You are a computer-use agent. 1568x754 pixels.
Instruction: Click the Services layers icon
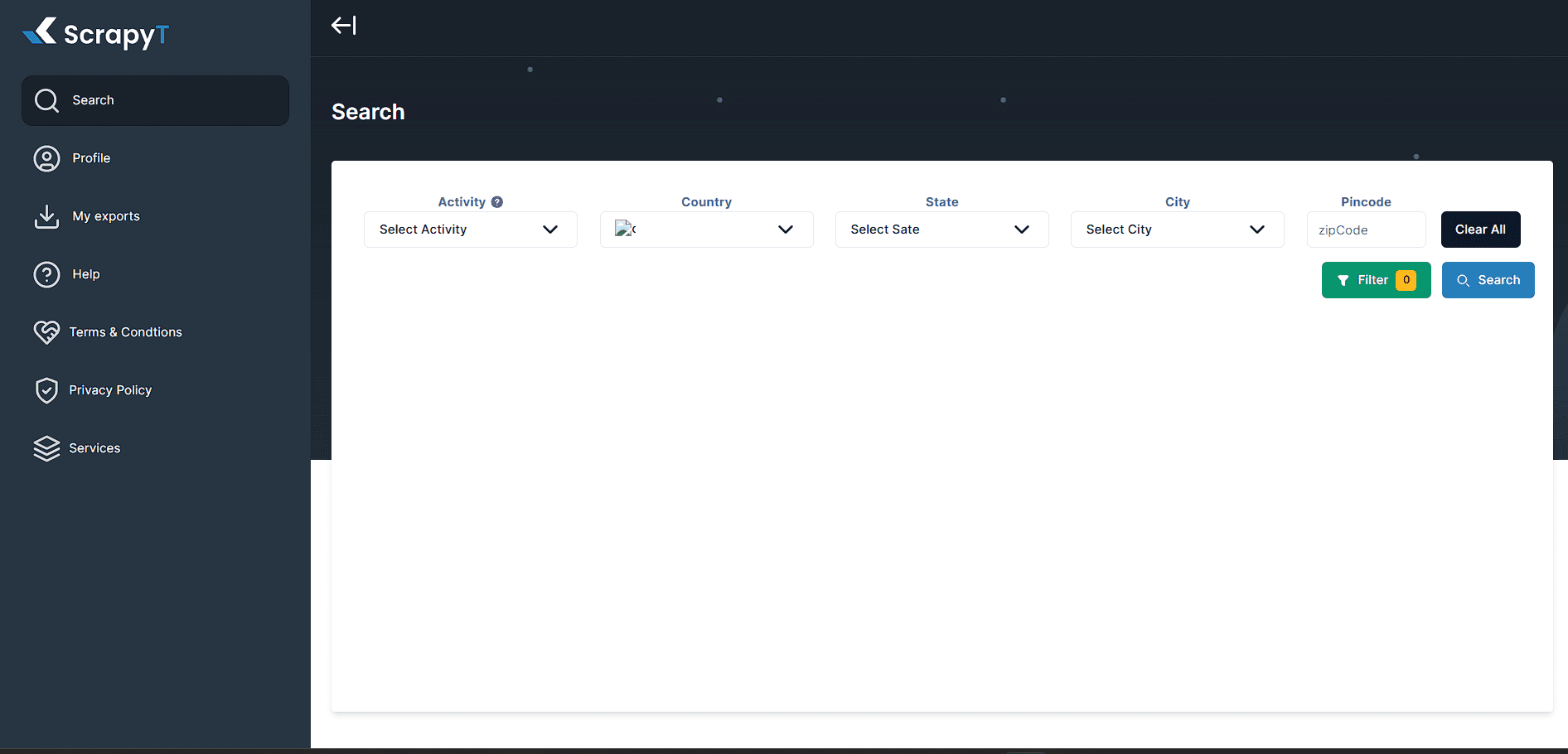click(x=46, y=448)
